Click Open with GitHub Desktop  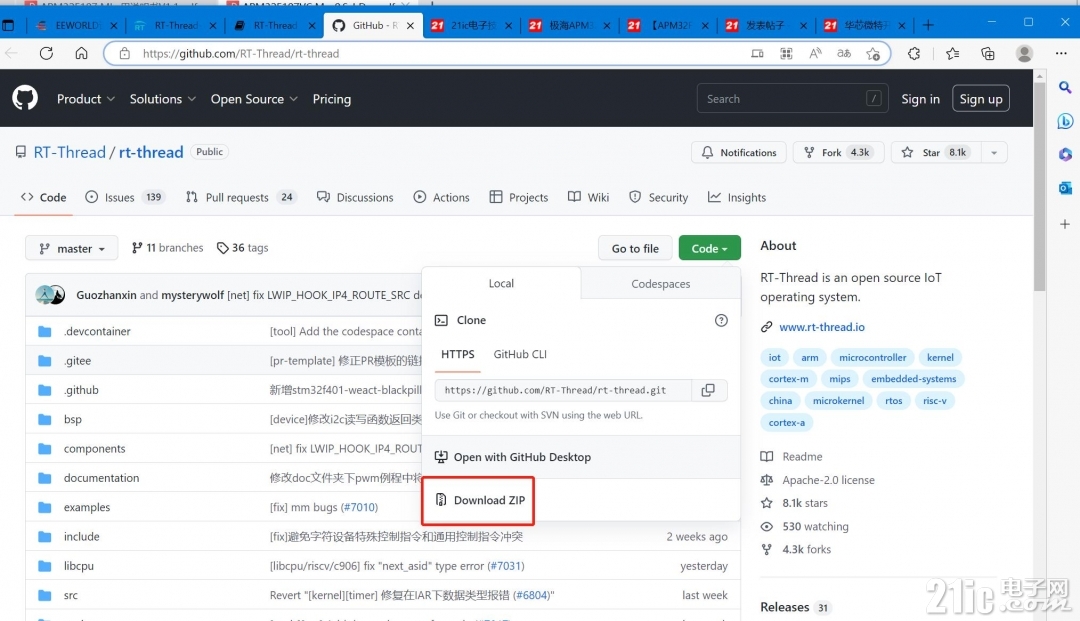pyautogui.click(x=513, y=457)
